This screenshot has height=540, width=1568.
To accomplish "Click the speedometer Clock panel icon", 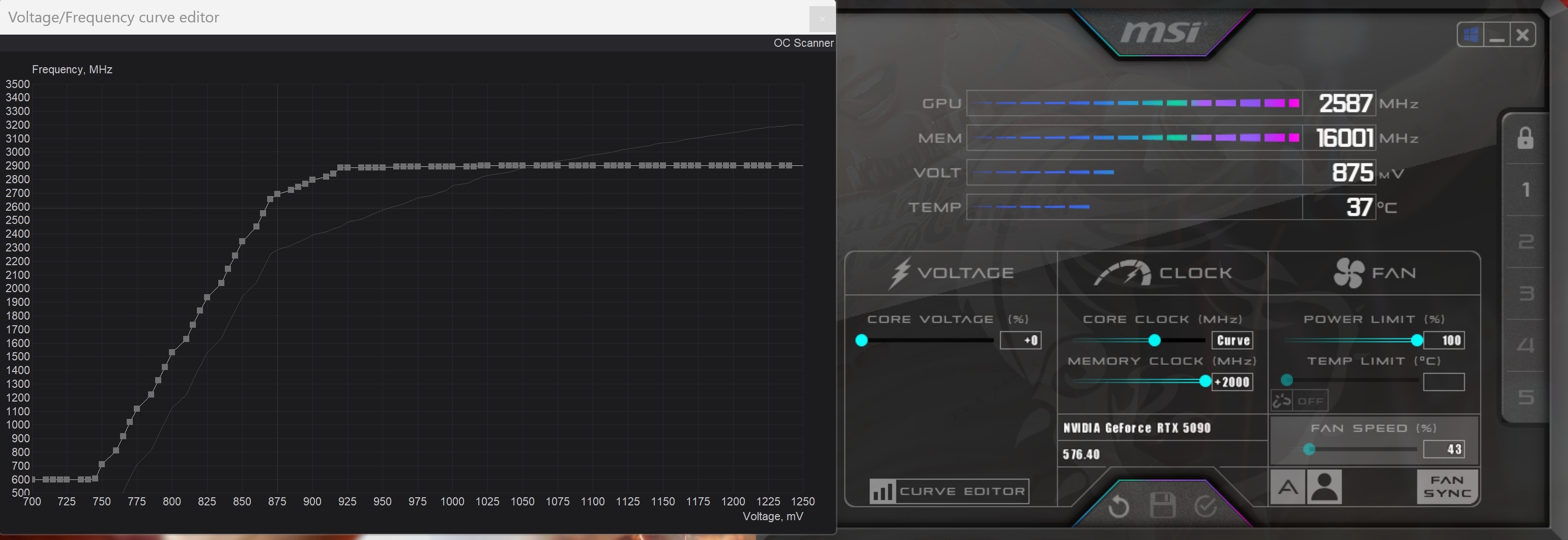I will pos(1122,273).
